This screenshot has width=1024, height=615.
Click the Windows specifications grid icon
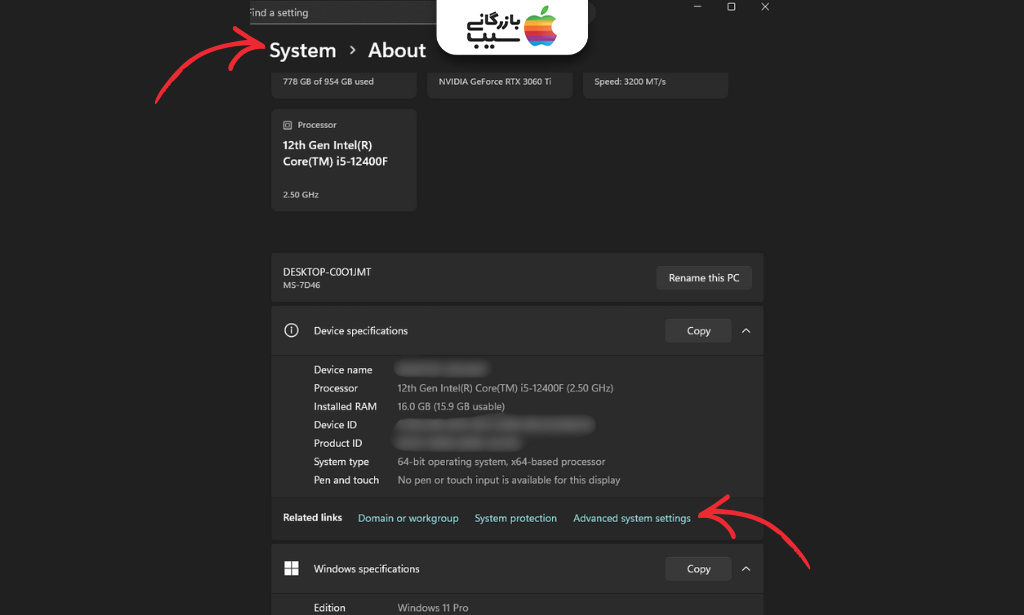(x=291, y=568)
